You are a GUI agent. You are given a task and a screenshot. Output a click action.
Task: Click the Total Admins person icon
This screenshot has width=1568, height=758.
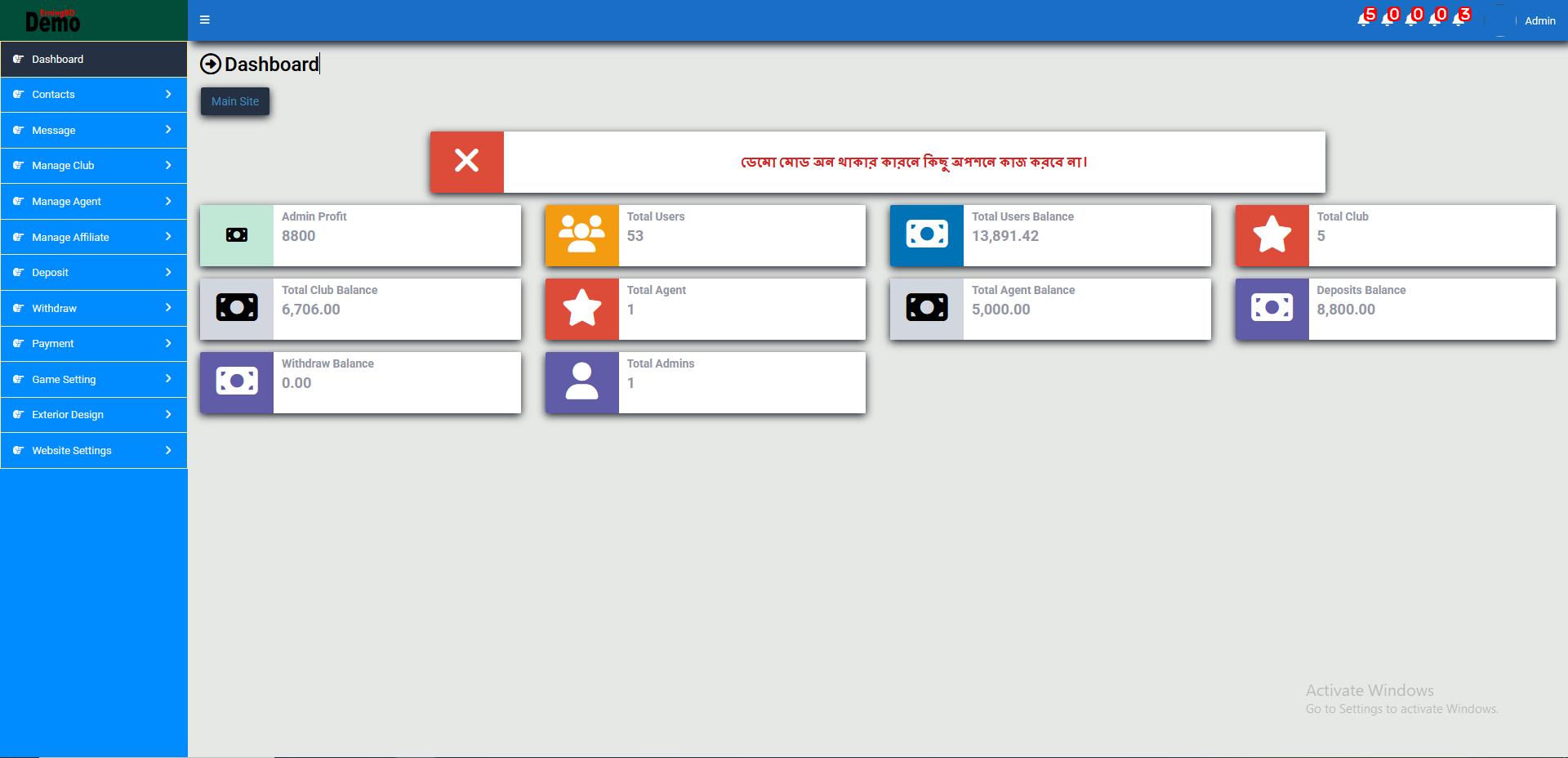click(x=581, y=381)
